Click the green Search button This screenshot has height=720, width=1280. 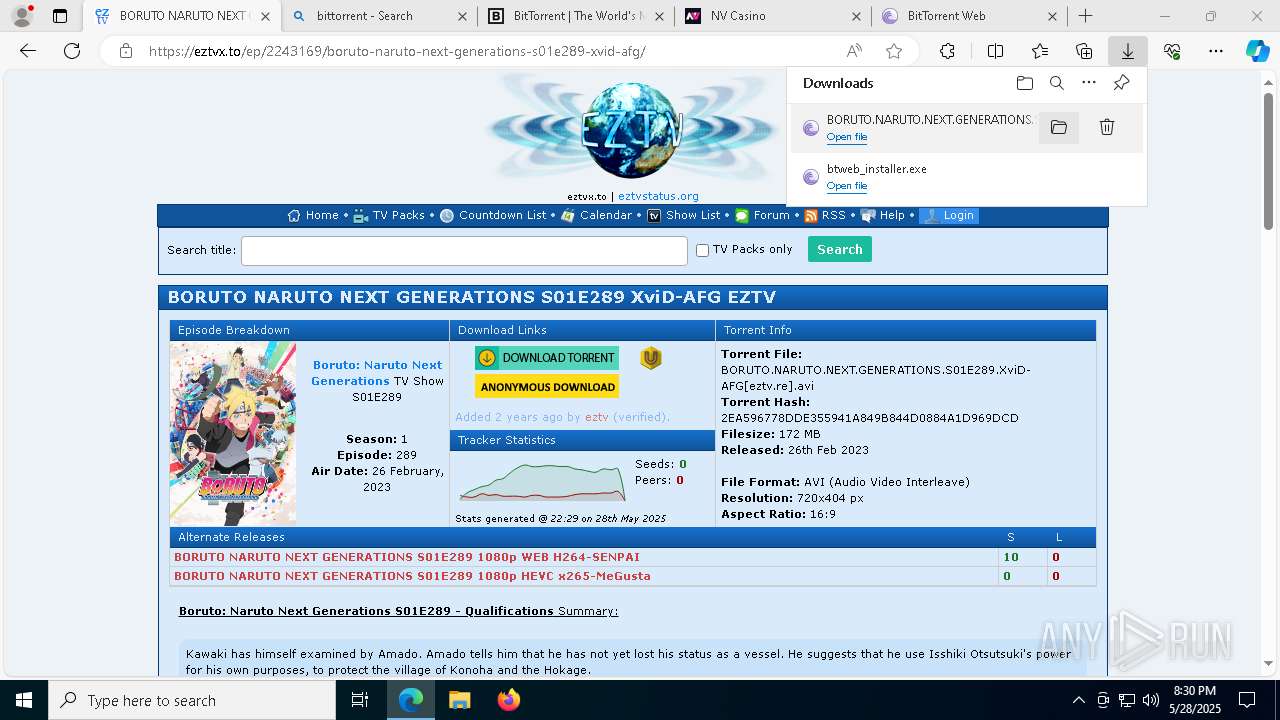pos(840,249)
